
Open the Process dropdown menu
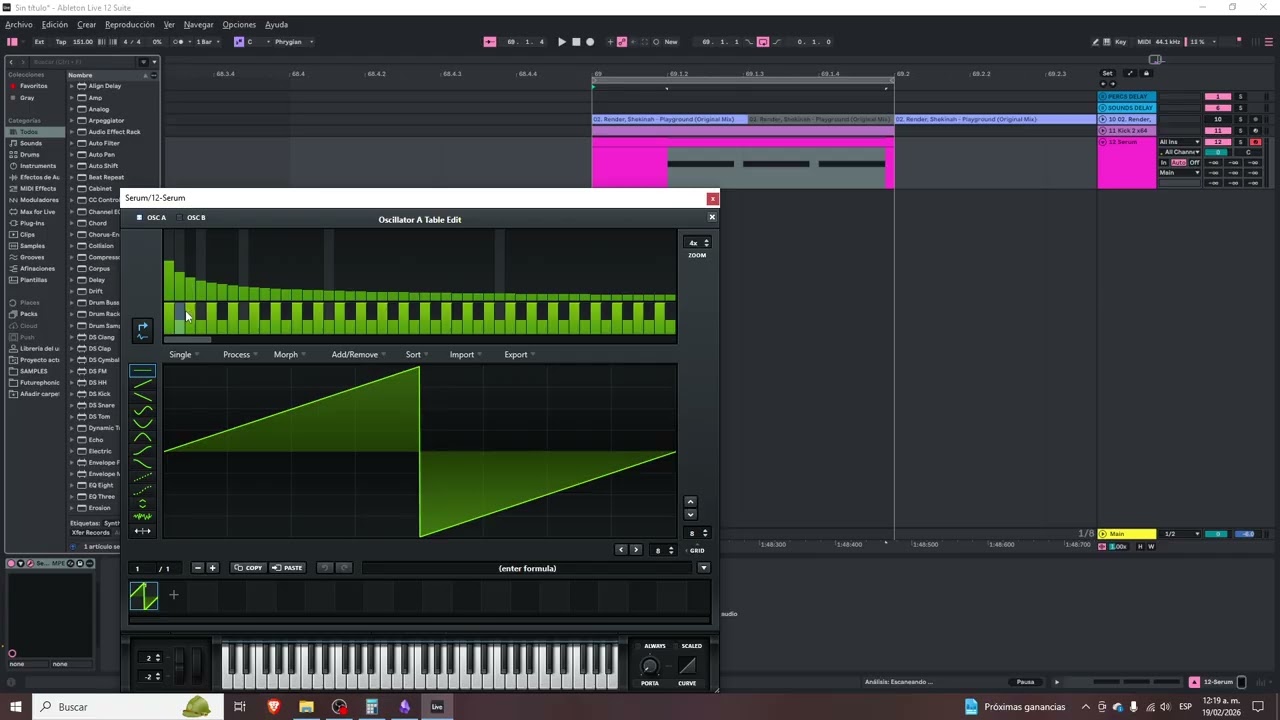tap(240, 354)
